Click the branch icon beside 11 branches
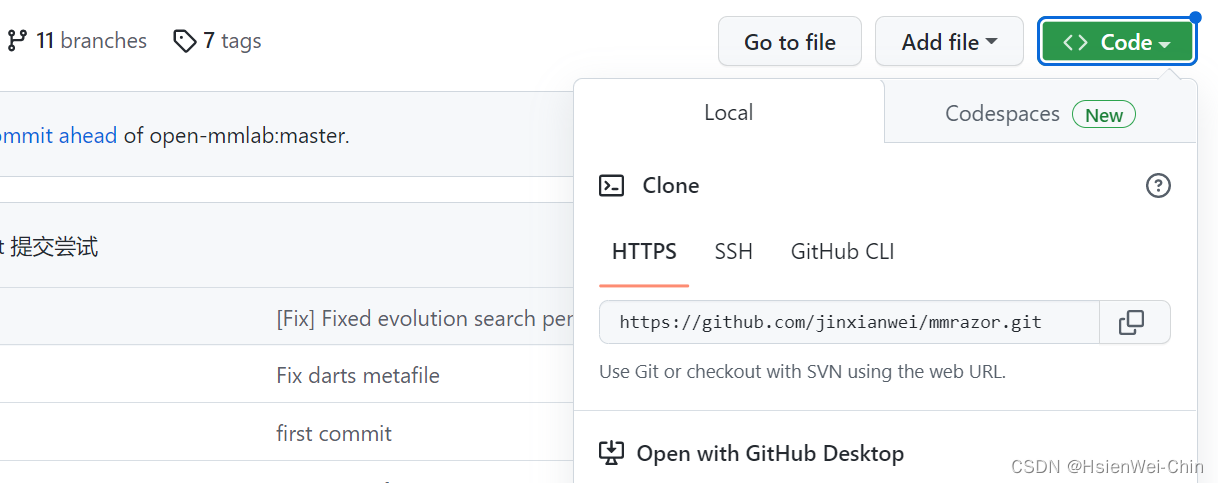Screen dimensions: 1218x483 [x=17, y=41]
